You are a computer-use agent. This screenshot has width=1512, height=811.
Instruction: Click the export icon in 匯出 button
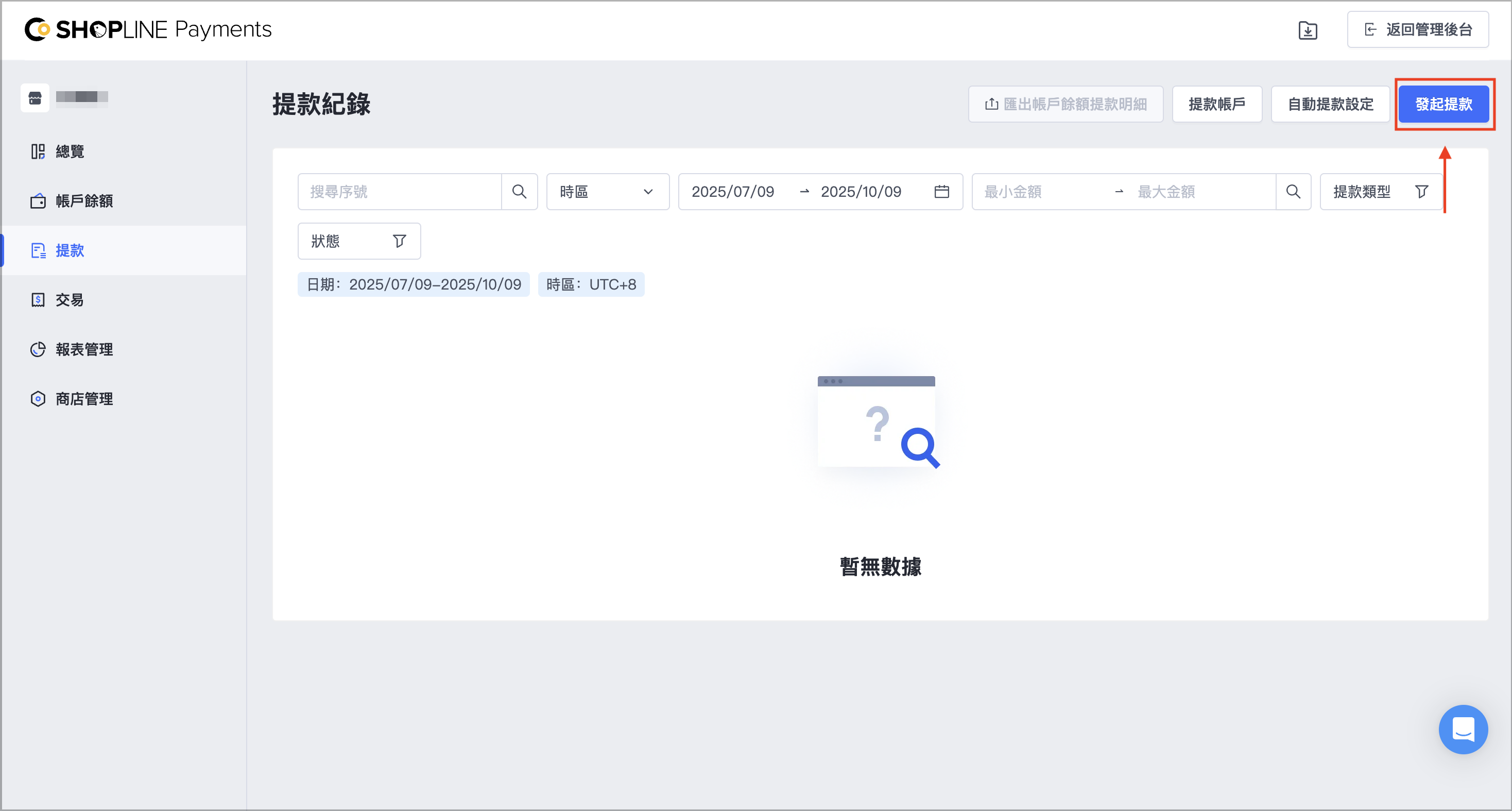(x=991, y=104)
